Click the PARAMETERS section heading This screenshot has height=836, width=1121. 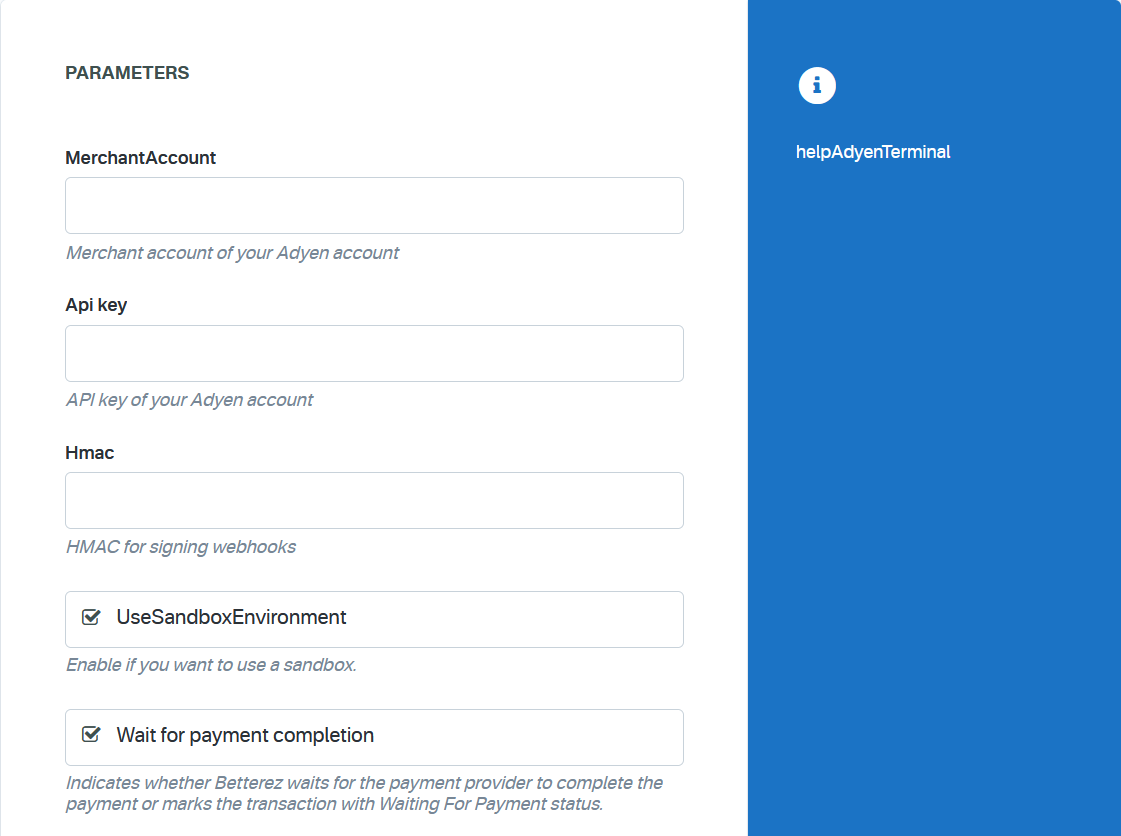pos(127,72)
